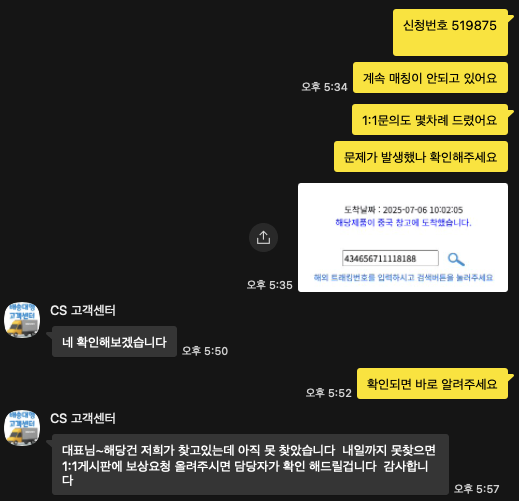Screen dimensions: 519x501
Task: Select the 1:1문의도 몇차례 드렸어요 bubble
Action: pos(430,120)
